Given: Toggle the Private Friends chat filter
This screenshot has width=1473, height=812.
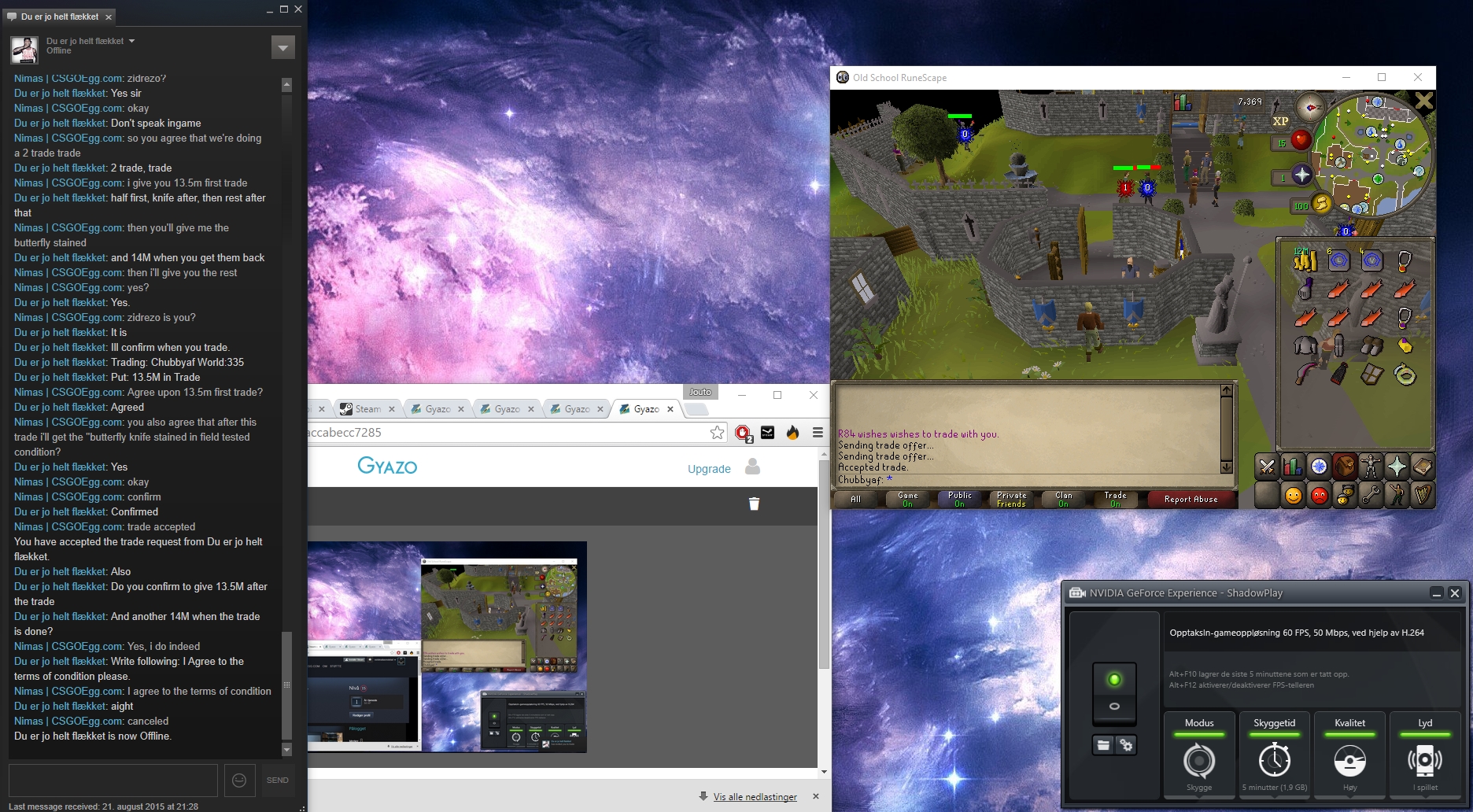Looking at the screenshot, I should (x=1011, y=499).
